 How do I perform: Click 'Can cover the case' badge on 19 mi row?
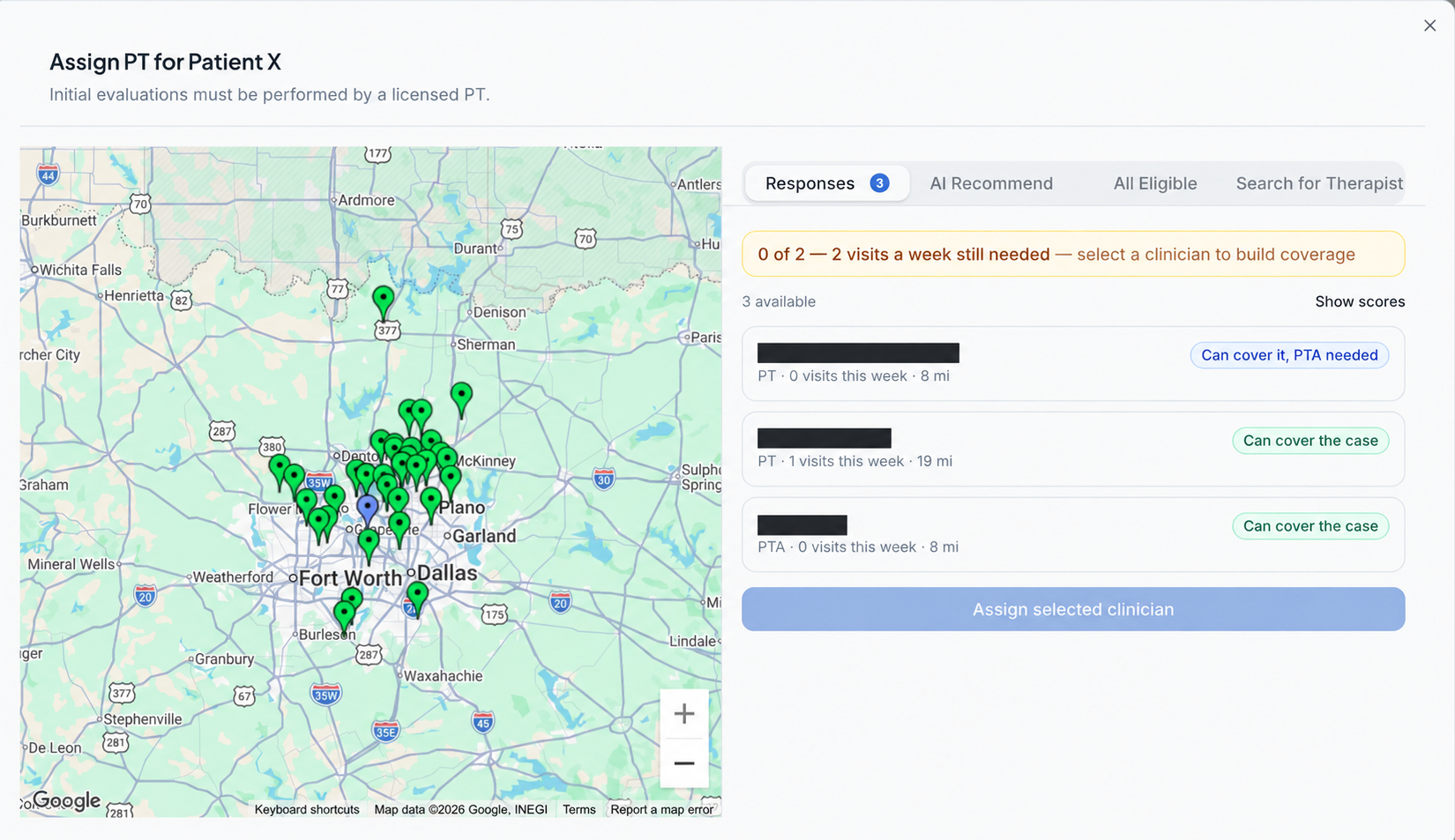tap(1310, 441)
